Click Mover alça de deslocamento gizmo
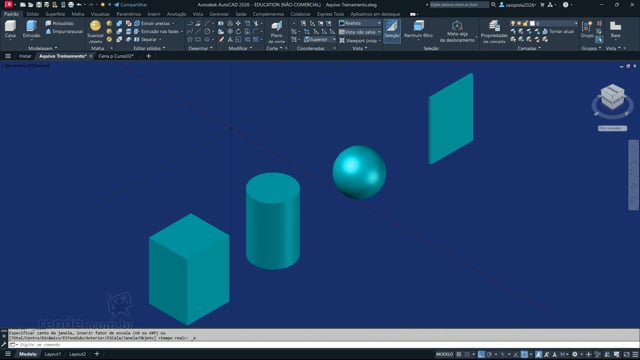Image resolution: width=640 pixels, height=360 pixels. [x=457, y=31]
